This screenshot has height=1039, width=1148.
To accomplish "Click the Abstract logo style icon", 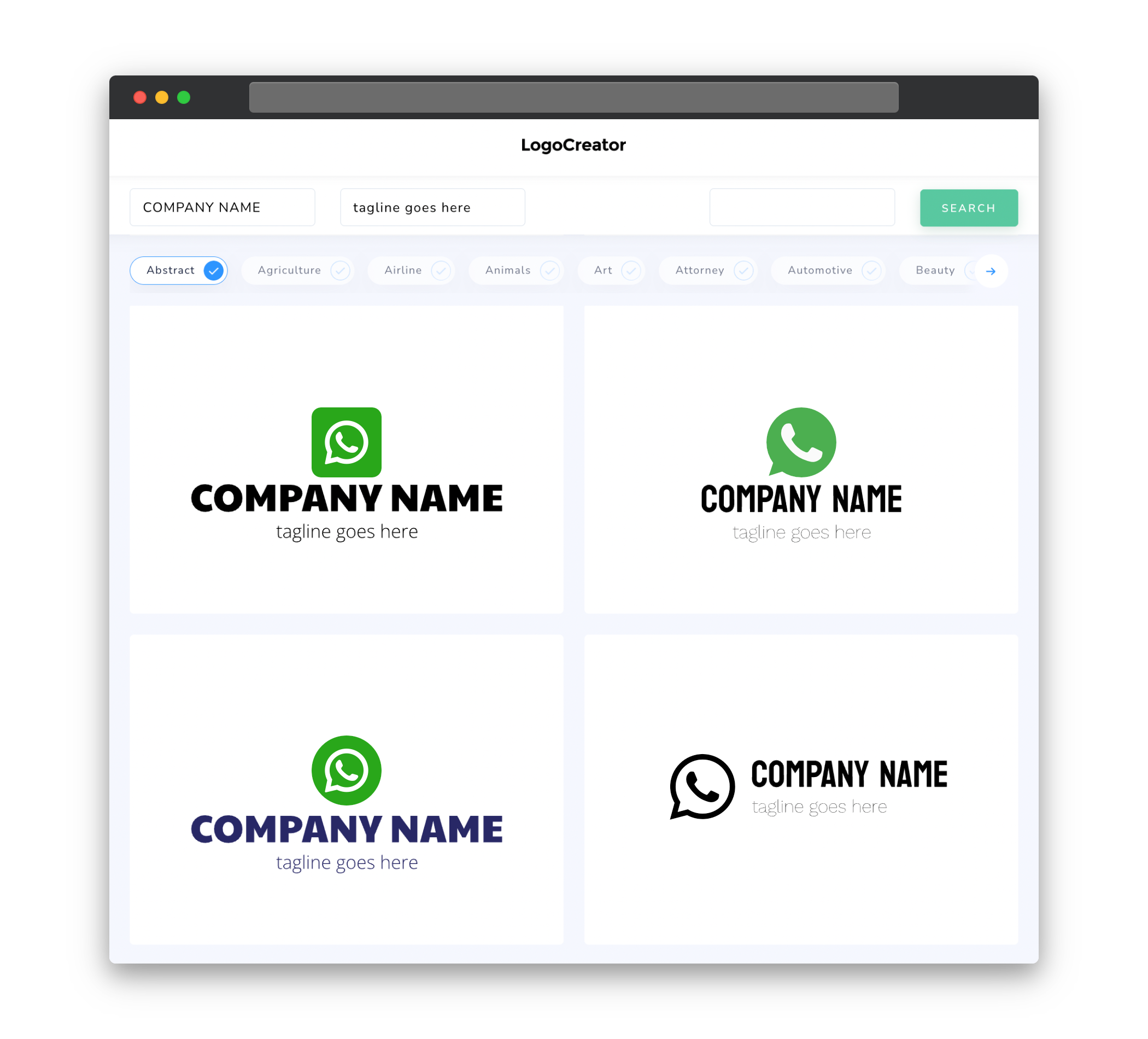I will pos(214,270).
